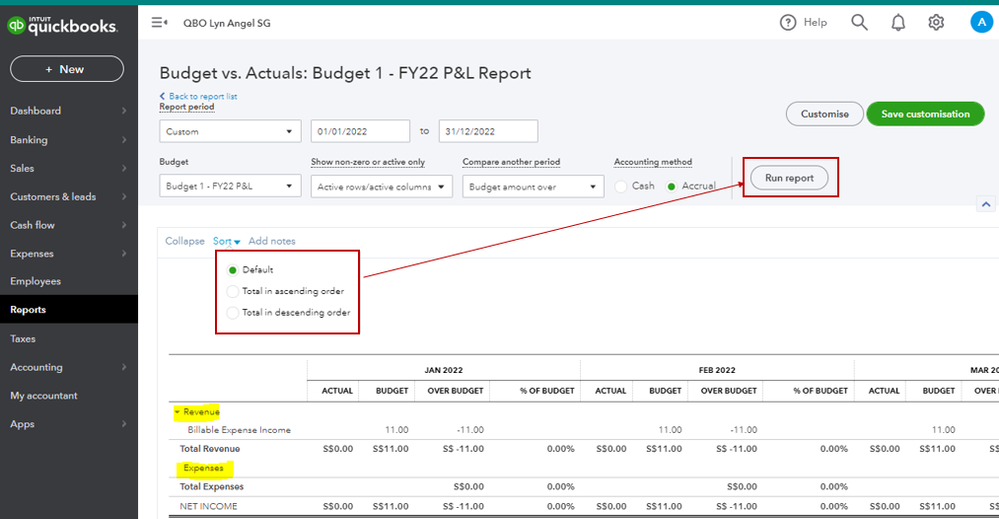Screen dimensions: 999x519
Task: Click the Add notes link
Action: pyautogui.click(x=272, y=241)
